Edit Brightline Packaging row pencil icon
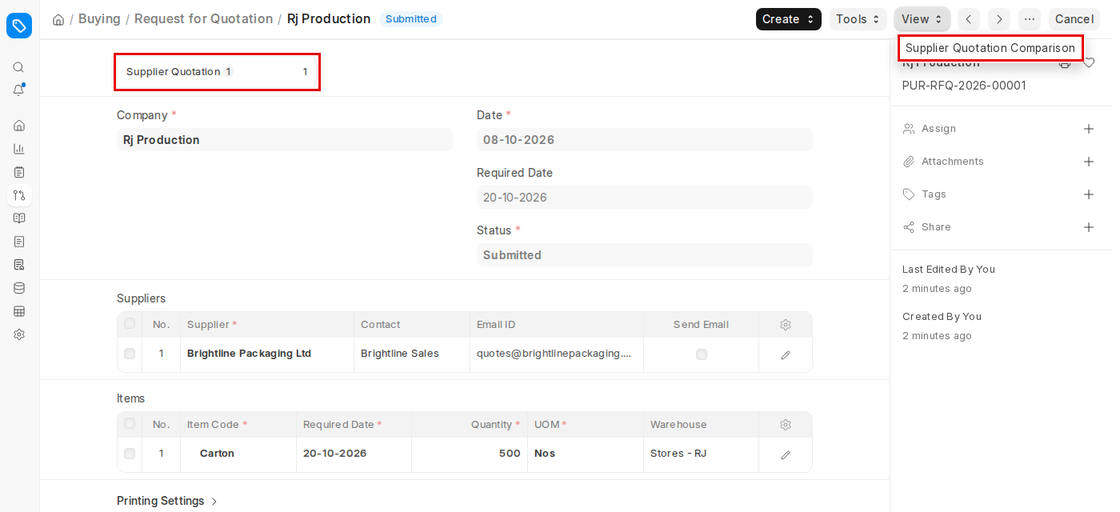1120x512 pixels. (786, 354)
